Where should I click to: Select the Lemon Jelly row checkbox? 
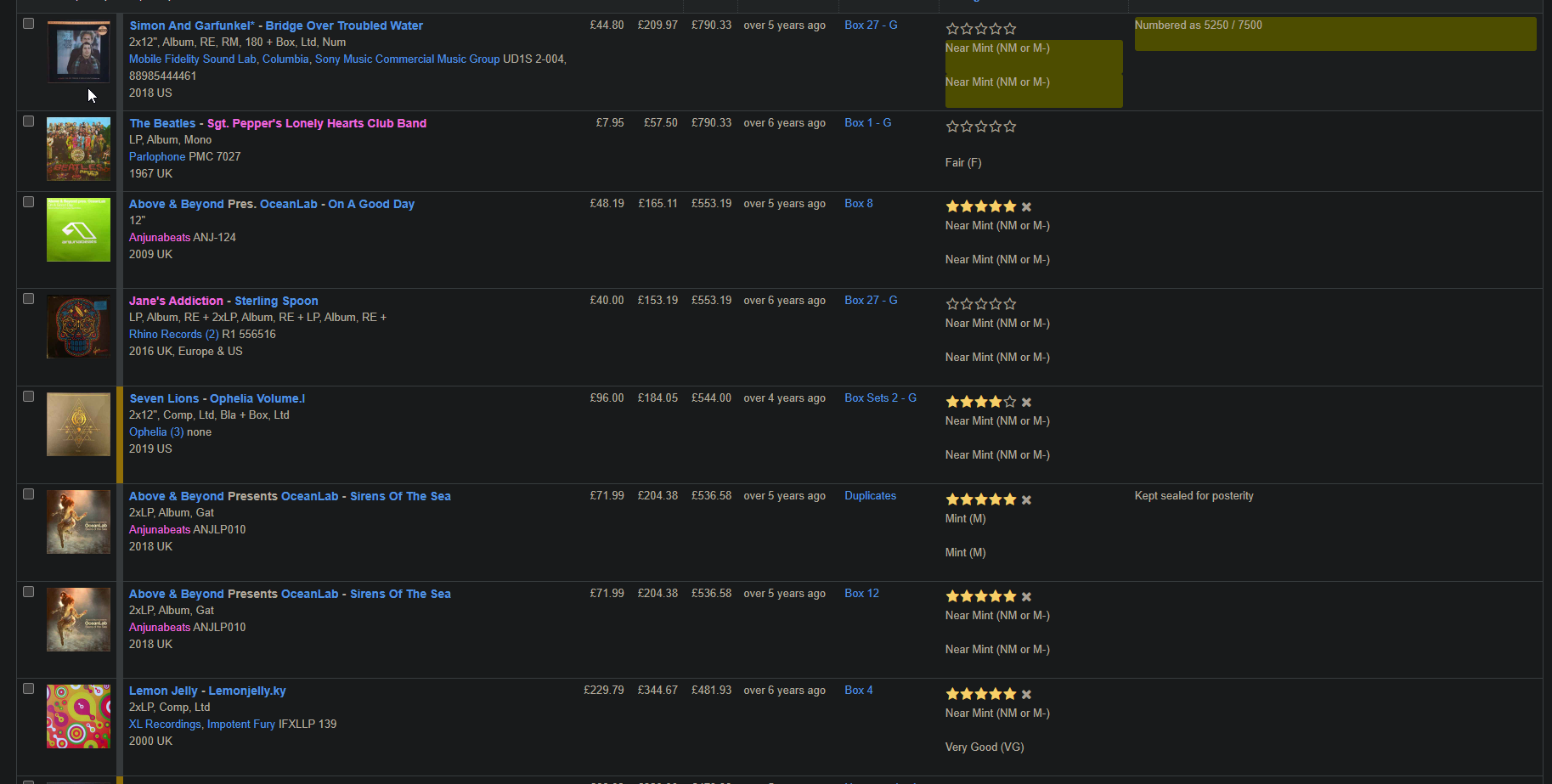click(x=28, y=689)
